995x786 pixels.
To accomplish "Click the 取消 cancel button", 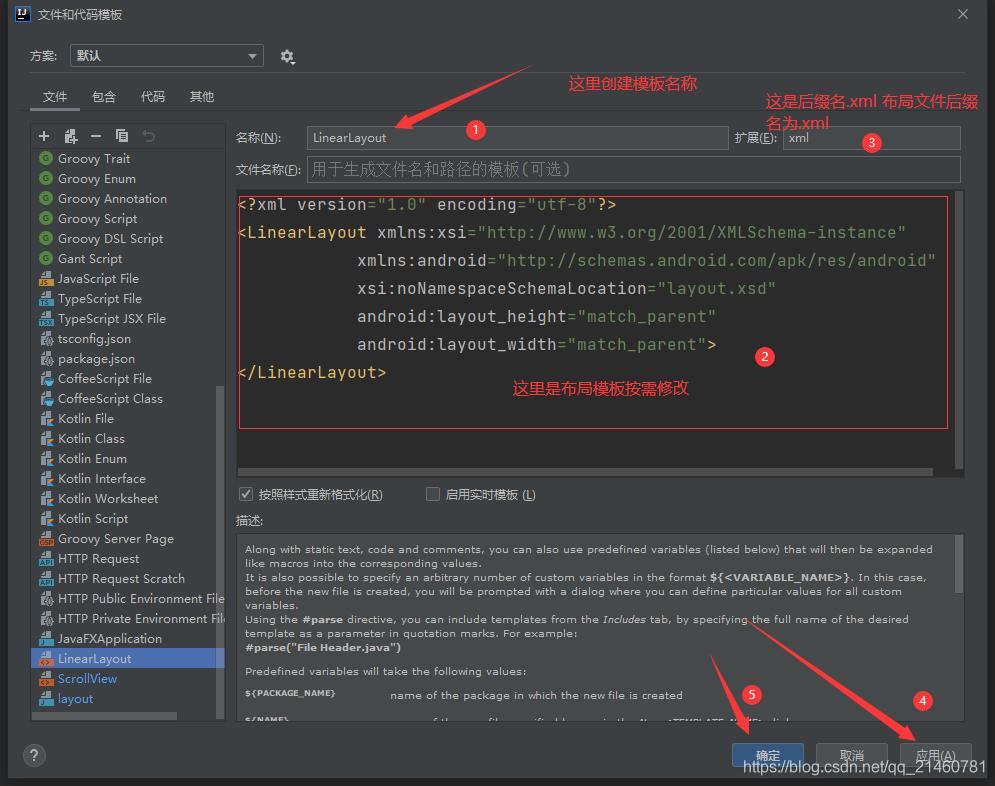I will click(x=852, y=755).
